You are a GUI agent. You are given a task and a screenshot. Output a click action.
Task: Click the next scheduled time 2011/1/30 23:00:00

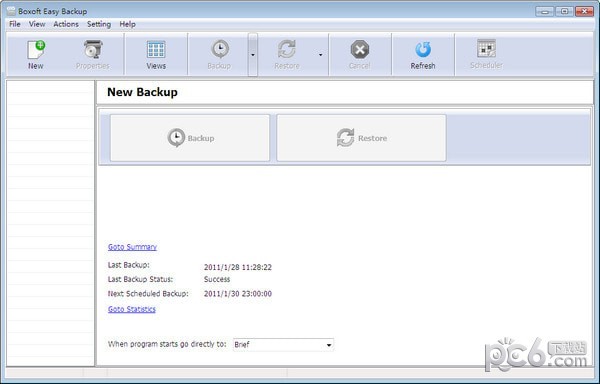(238, 294)
